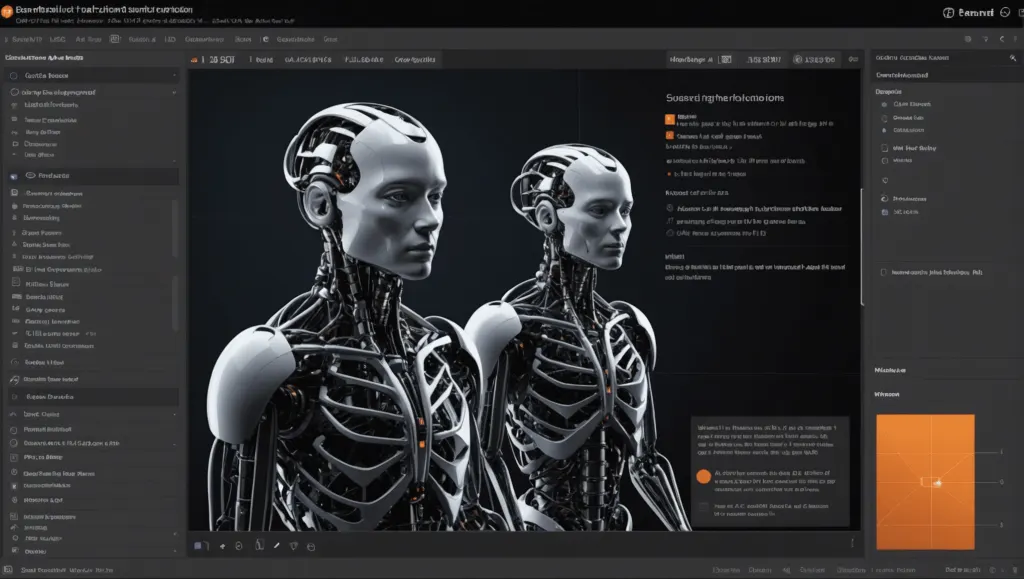Click the large orange square beneath the viewport overlay heading
Screen dimensions: 1024x579
point(669,119)
